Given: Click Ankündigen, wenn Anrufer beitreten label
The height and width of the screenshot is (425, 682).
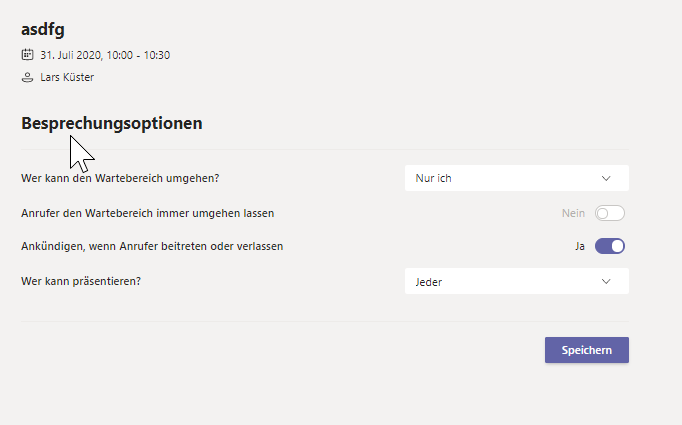Looking at the screenshot, I should pyautogui.click(x=152, y=246).
